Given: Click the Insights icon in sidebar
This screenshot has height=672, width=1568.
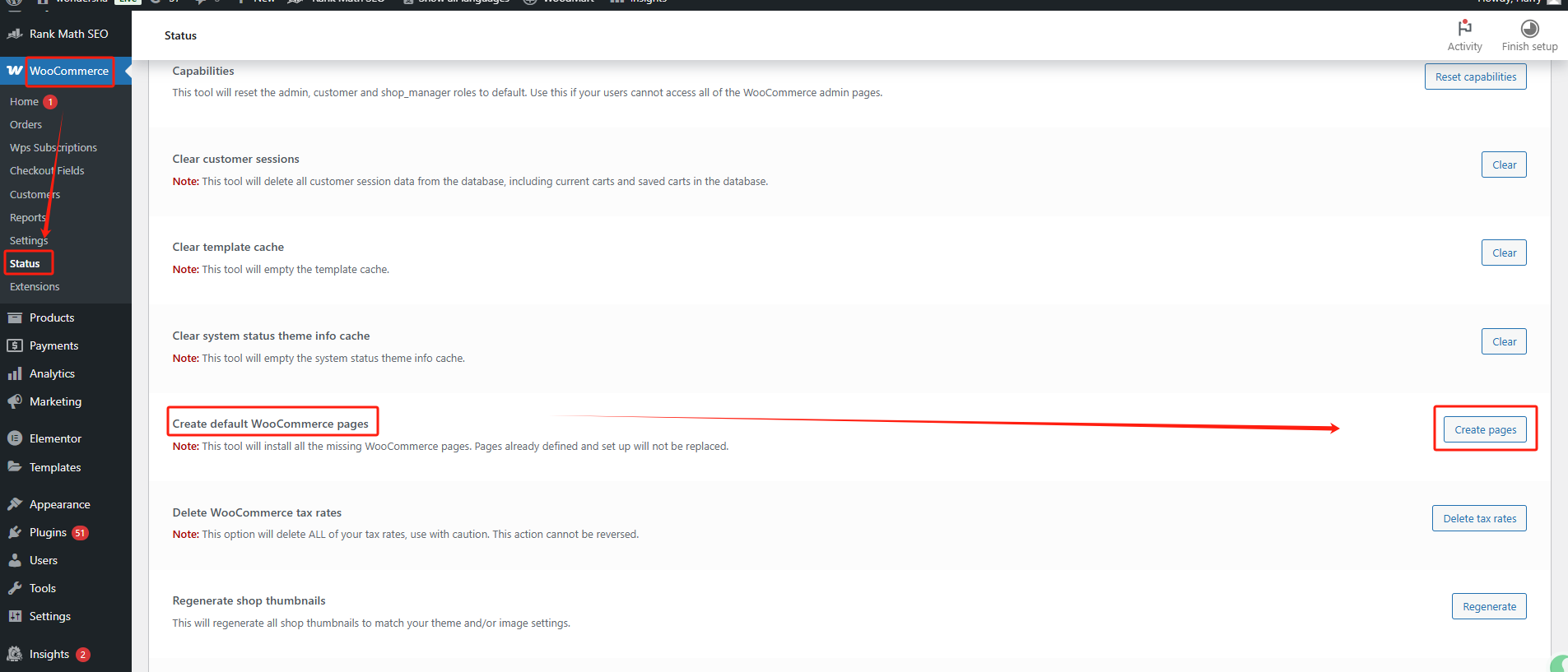Looking at the screenshot, I should pyautogui.click(x=15, y=654).
